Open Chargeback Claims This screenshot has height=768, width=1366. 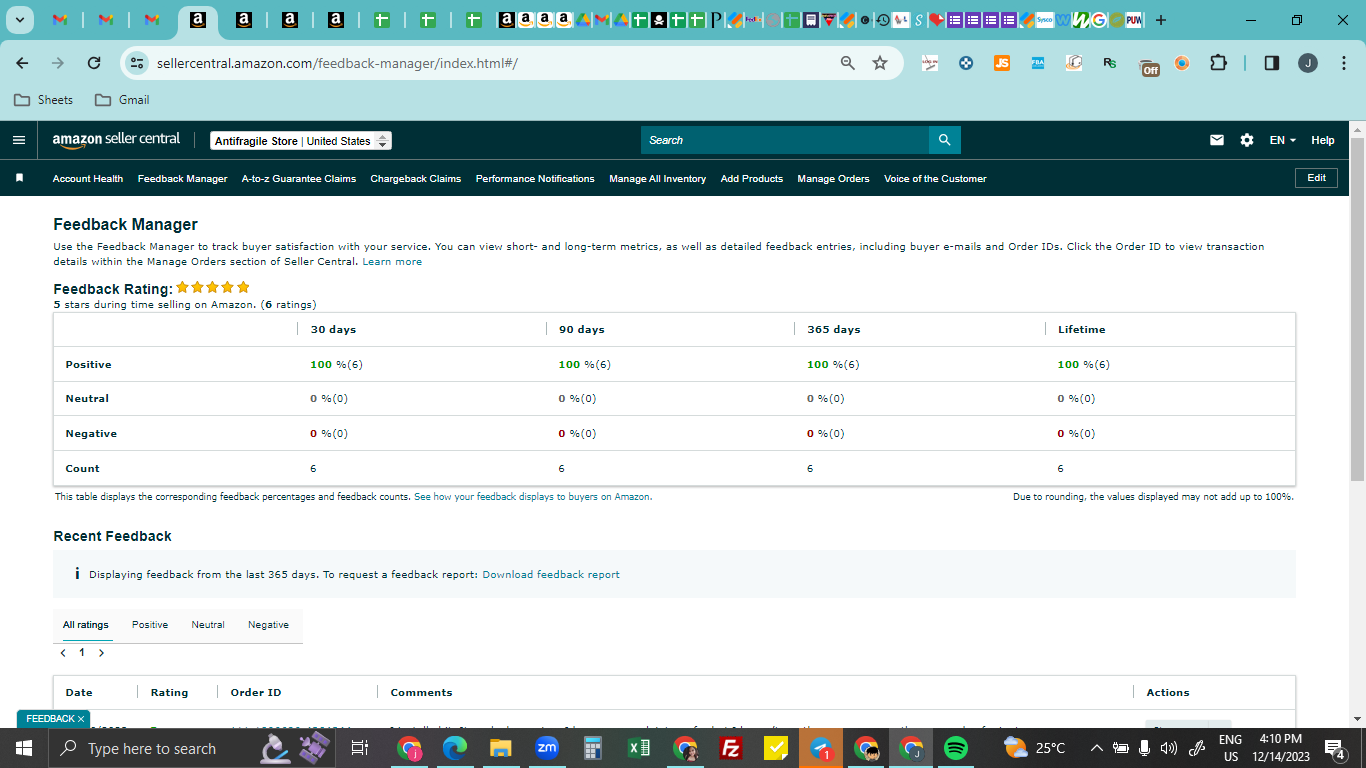pos(416,179)
